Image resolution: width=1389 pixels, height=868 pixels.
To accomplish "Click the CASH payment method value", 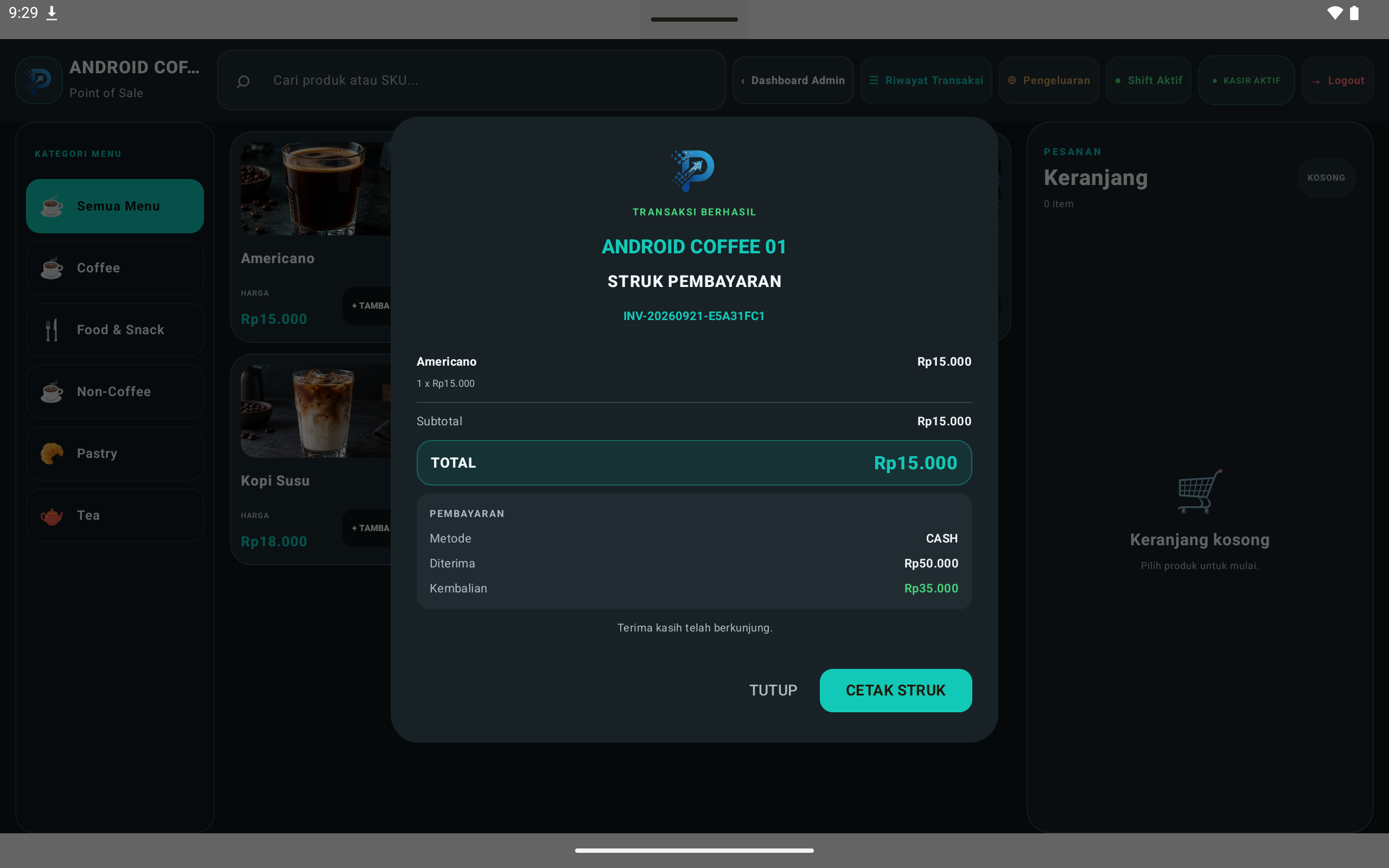I will pos(942,539).
